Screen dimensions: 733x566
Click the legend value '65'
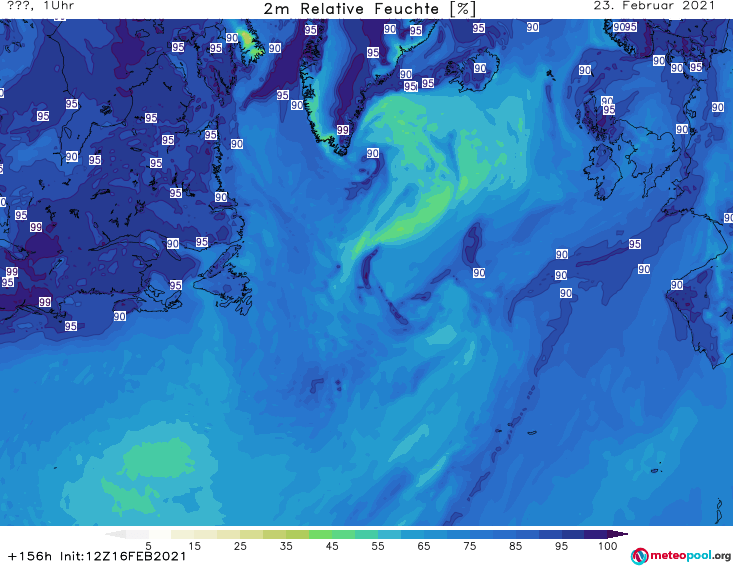[x=424, y=546]
